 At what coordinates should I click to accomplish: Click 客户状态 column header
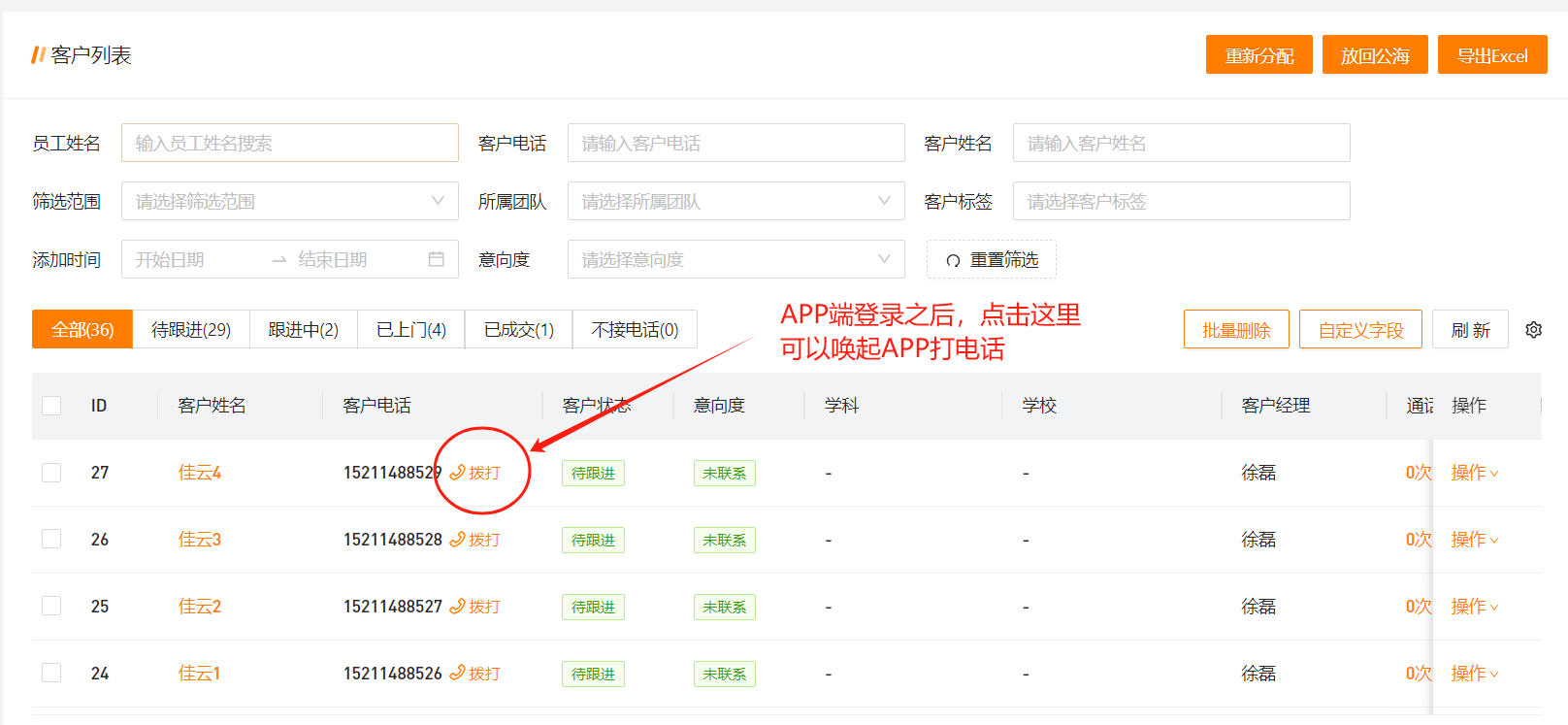tap(597, 405)
